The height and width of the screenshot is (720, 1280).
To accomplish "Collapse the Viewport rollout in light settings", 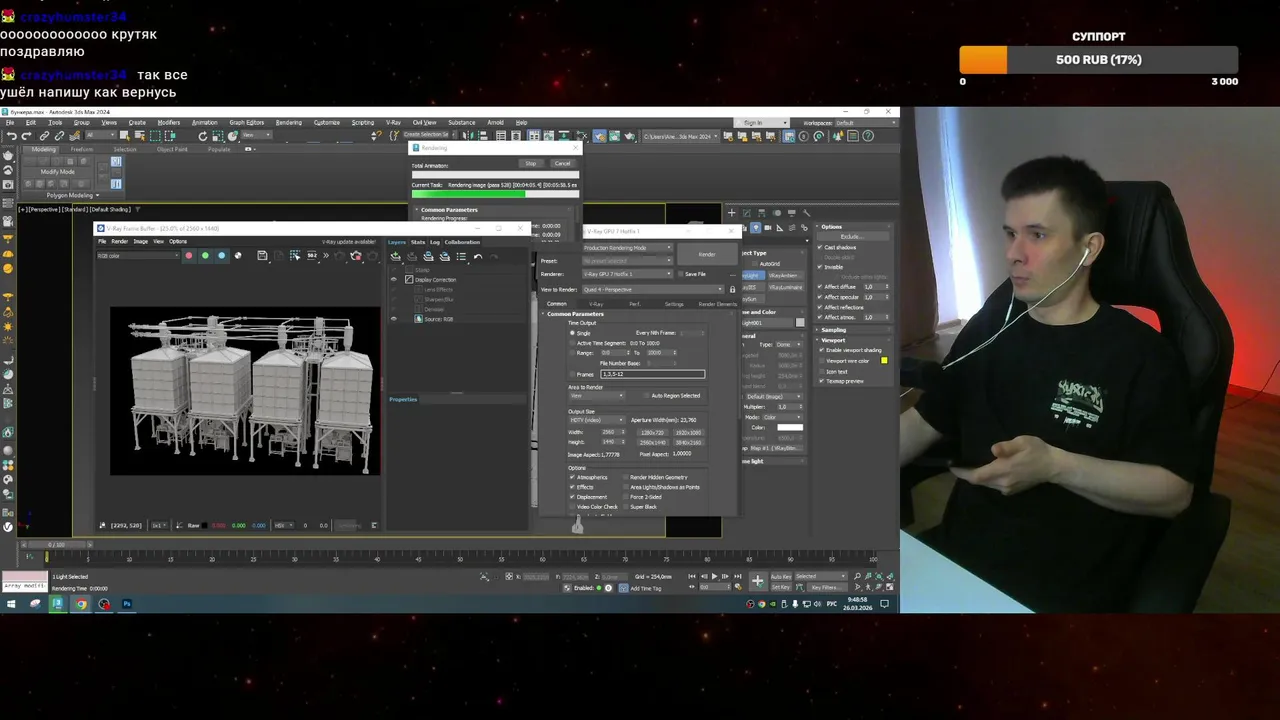I will (x=833, y=340).
